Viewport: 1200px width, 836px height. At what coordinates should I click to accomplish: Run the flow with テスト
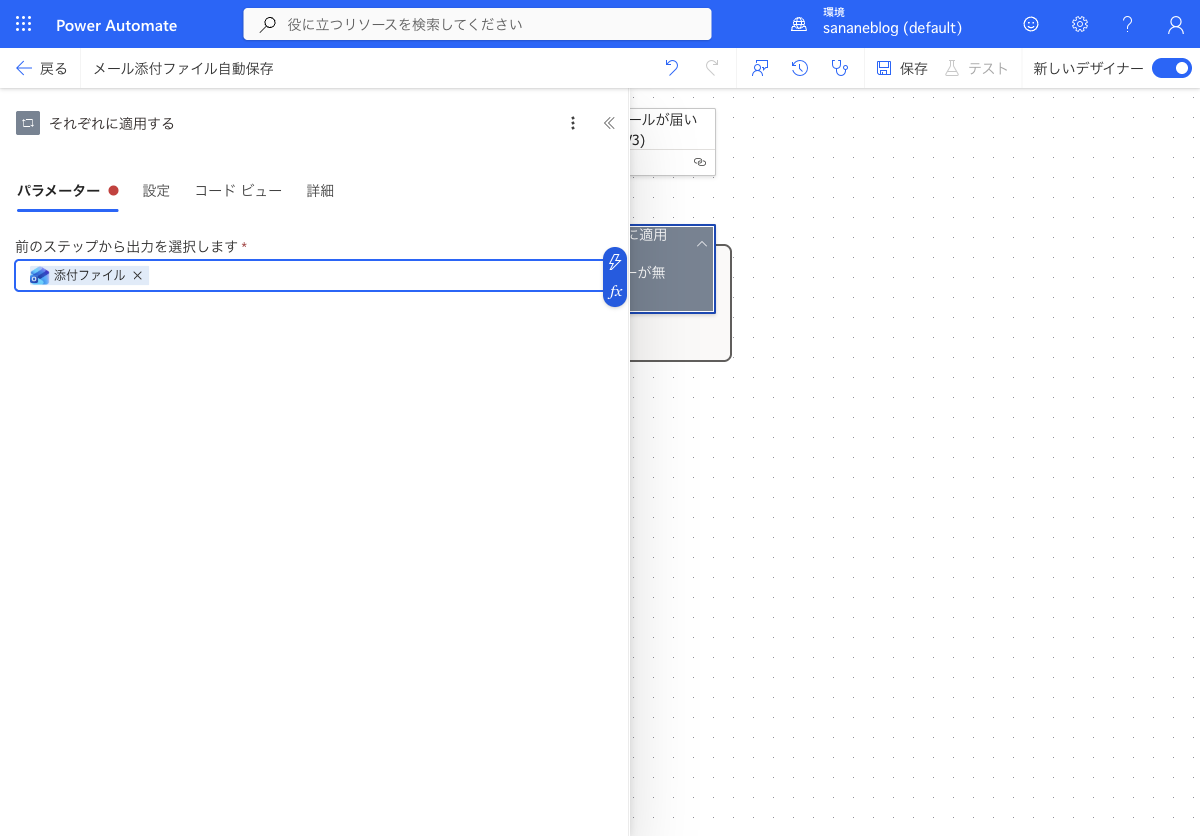(x=976, y=68)
